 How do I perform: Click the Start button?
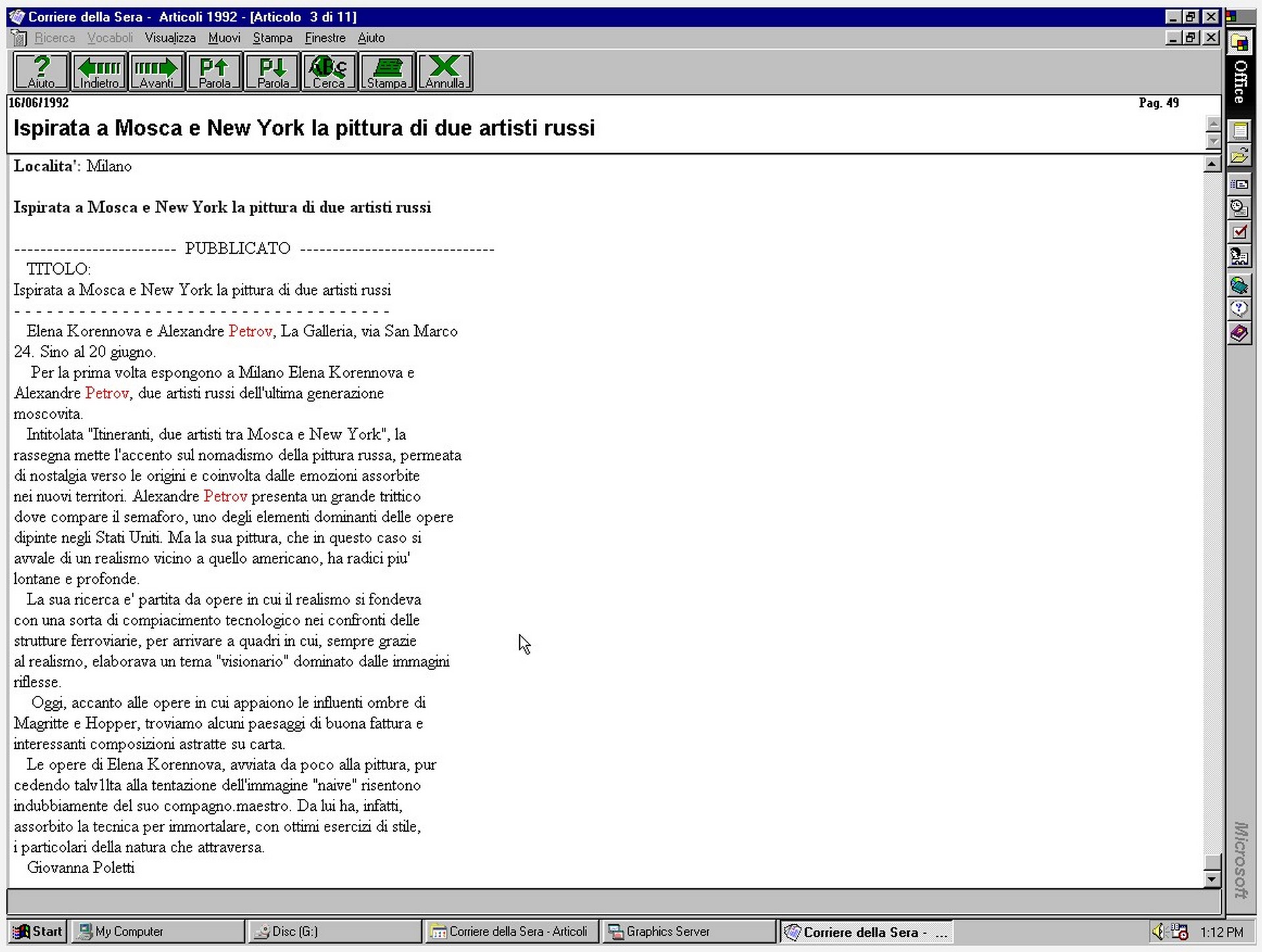click(x=38, y=931)
